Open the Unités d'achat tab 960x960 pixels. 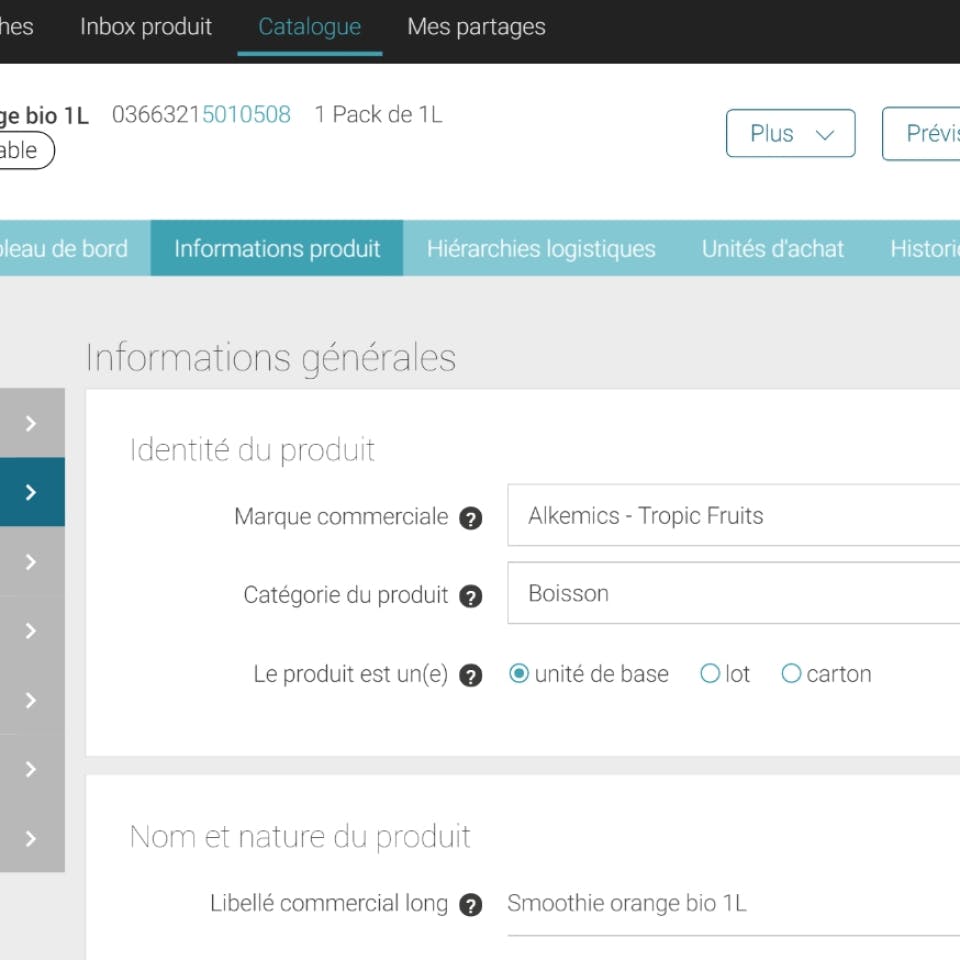tap(772, 249)
